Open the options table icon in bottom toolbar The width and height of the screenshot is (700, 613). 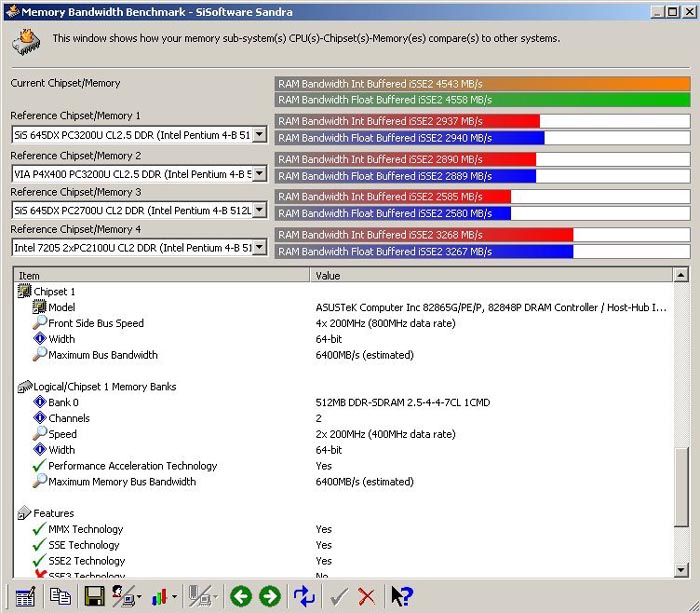point(25,596)
